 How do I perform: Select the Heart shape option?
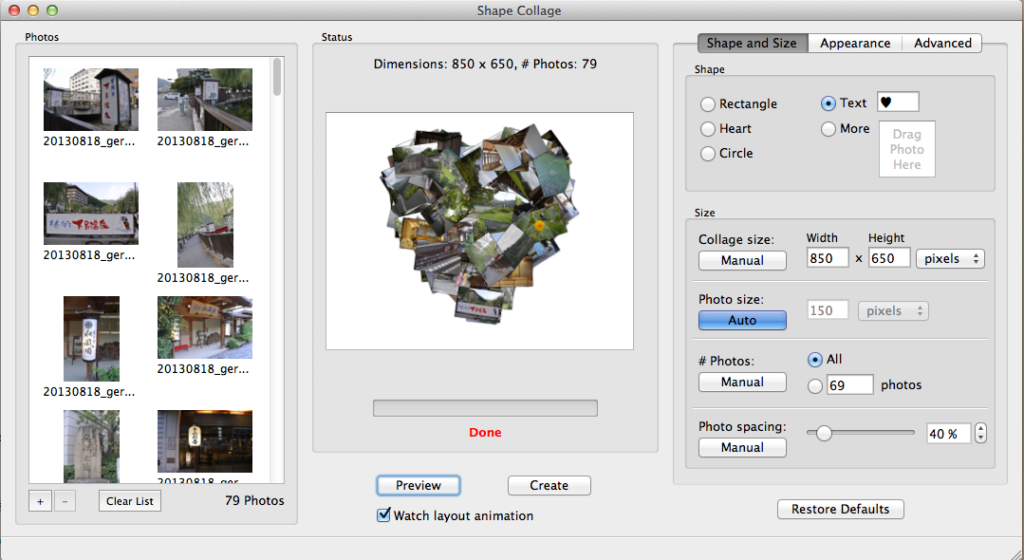pos(708,129)
